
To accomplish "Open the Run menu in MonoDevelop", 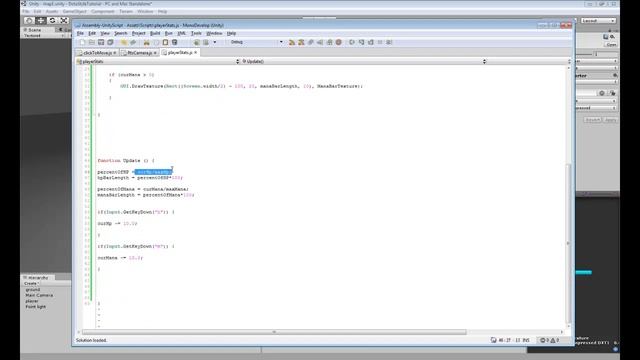I will 169,33.
